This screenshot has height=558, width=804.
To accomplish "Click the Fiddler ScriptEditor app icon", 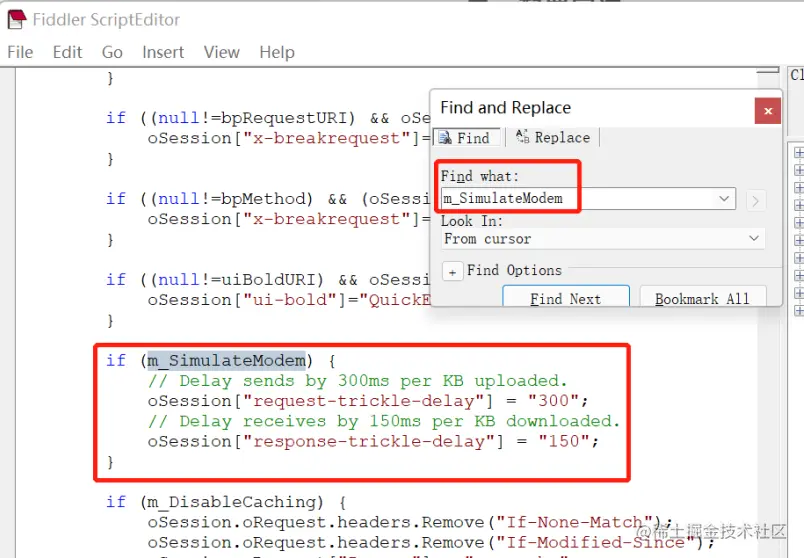I will tap(17, 19).
